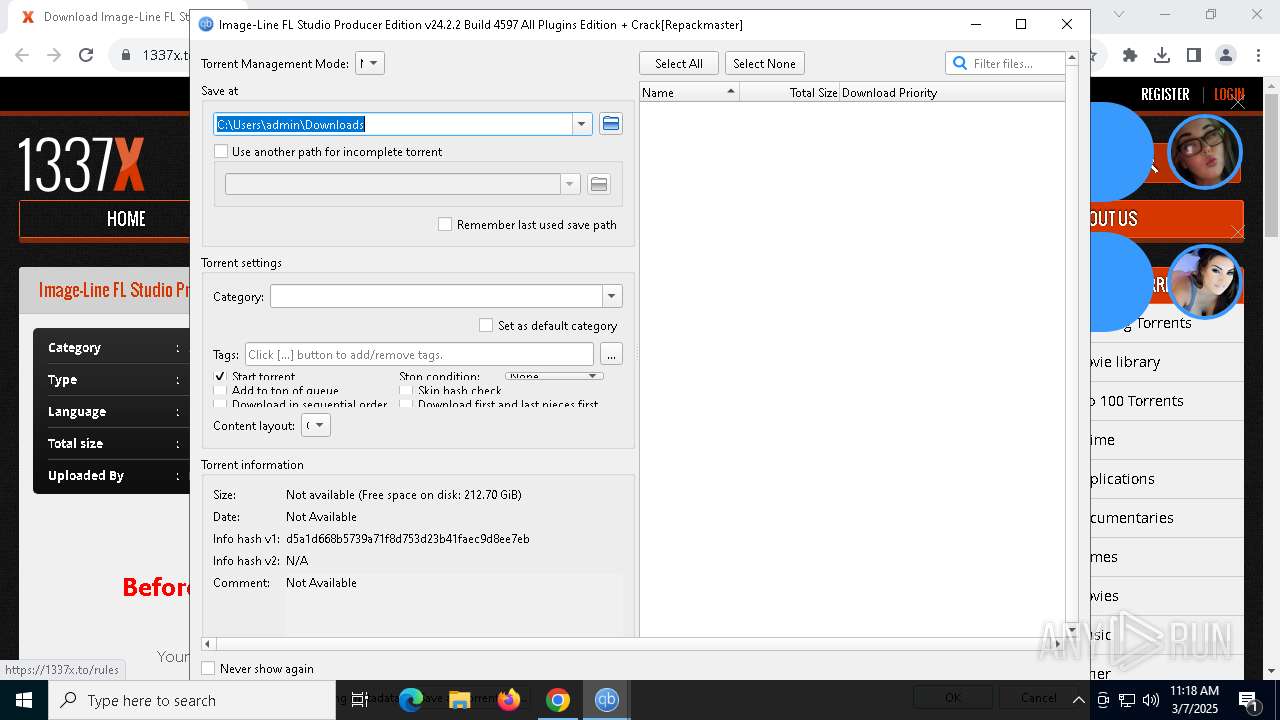Open Task View on taskbar
Image resolution: width=1280 pixels, height=720 pixels.
coord(360,700)
